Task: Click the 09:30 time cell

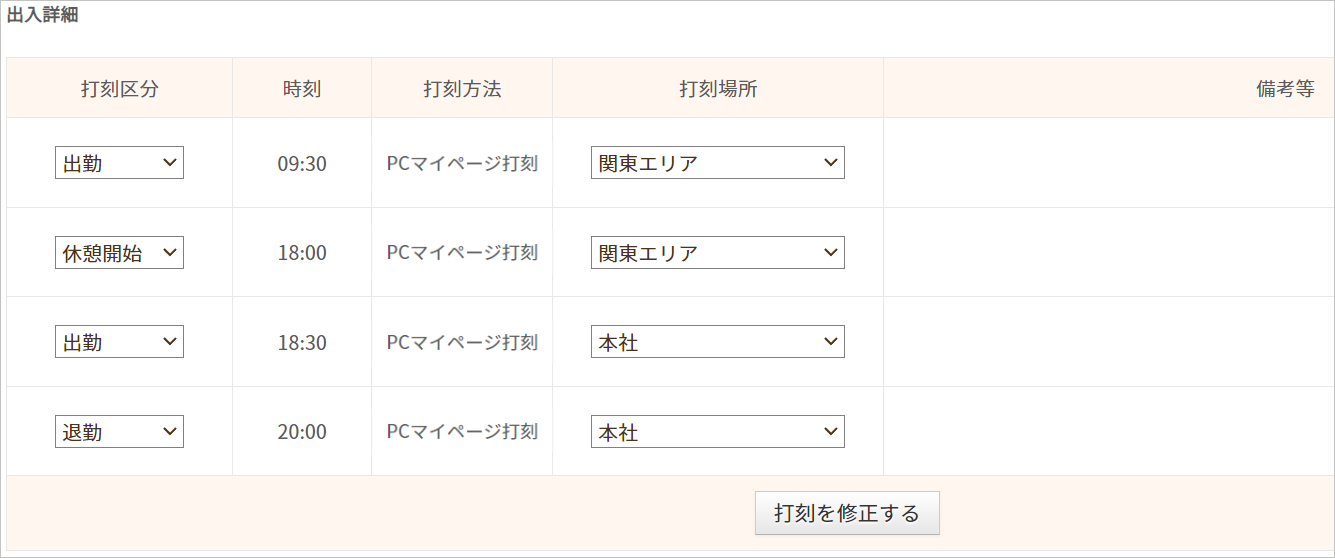Action: point(302,163)
